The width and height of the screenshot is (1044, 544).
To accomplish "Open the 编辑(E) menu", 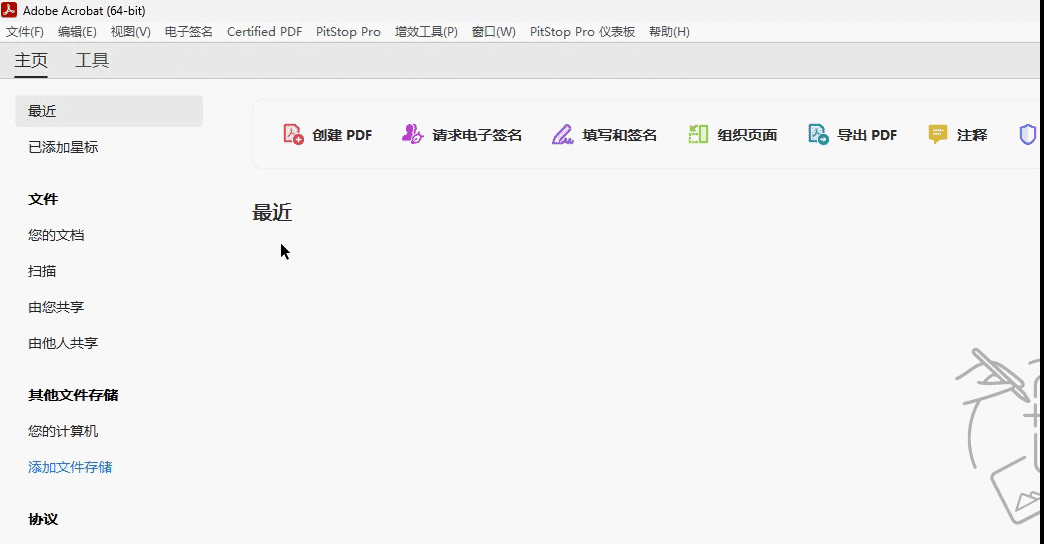I will coord(77,32).
